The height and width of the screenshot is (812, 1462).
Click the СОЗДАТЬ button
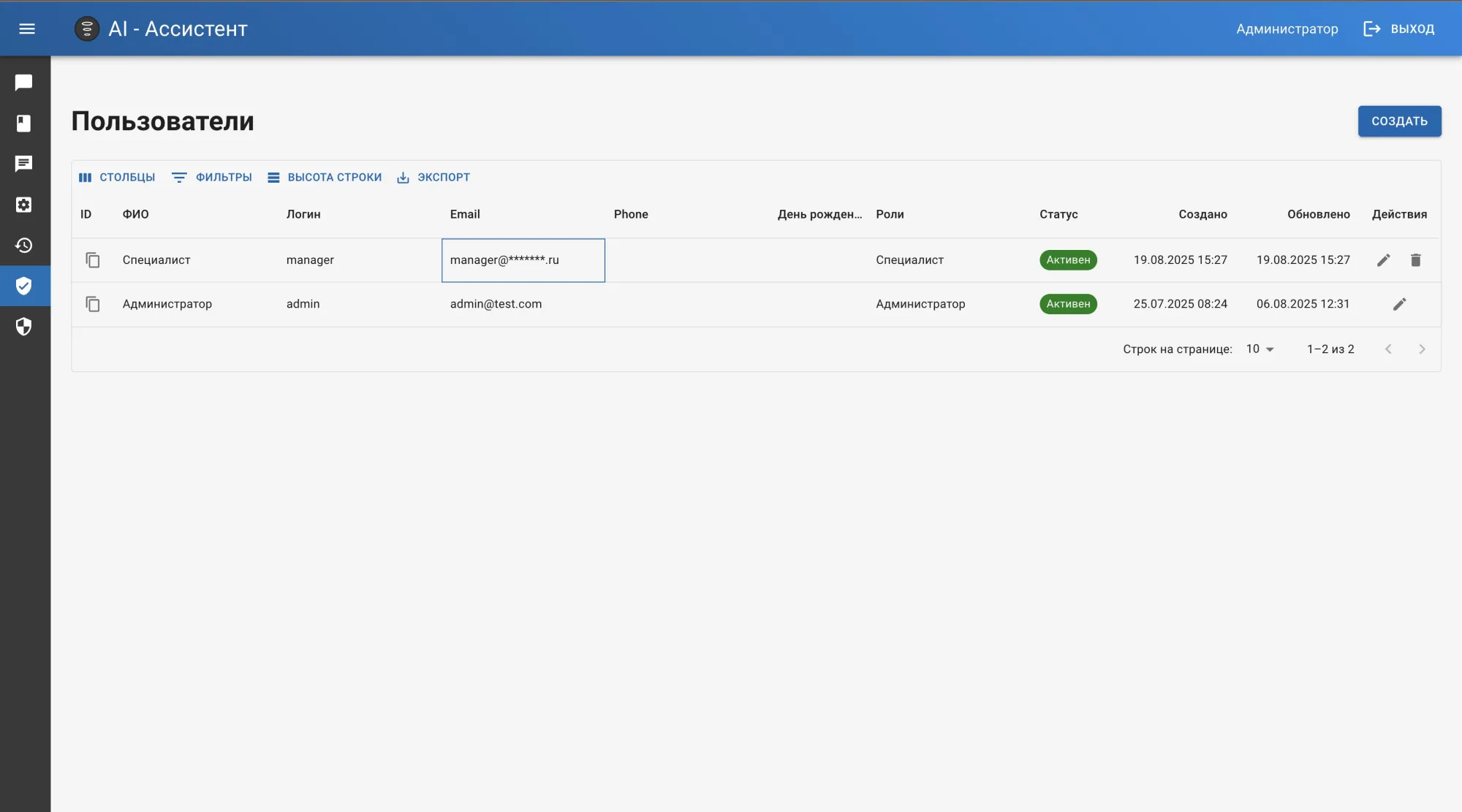[1399, 121]
